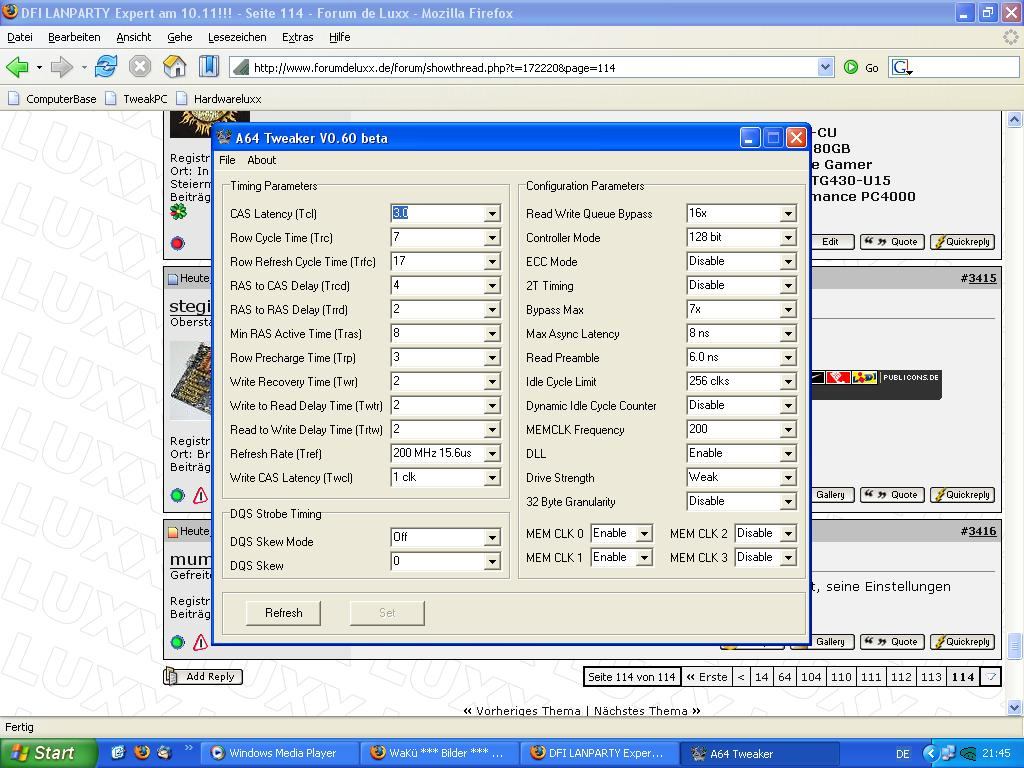This screenshot has height=768, width=1024.
Task: Open Windows Start button
Action: pos(48,753)
